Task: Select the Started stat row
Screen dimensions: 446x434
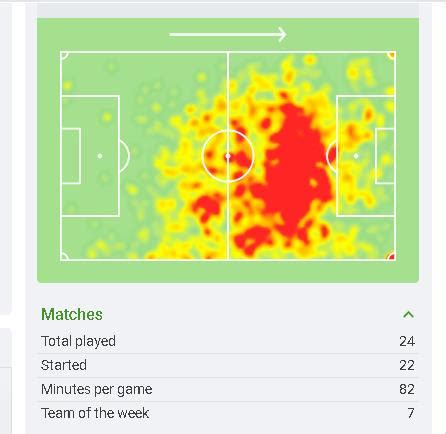Action: pyautogui.click(x=228, y=365)
